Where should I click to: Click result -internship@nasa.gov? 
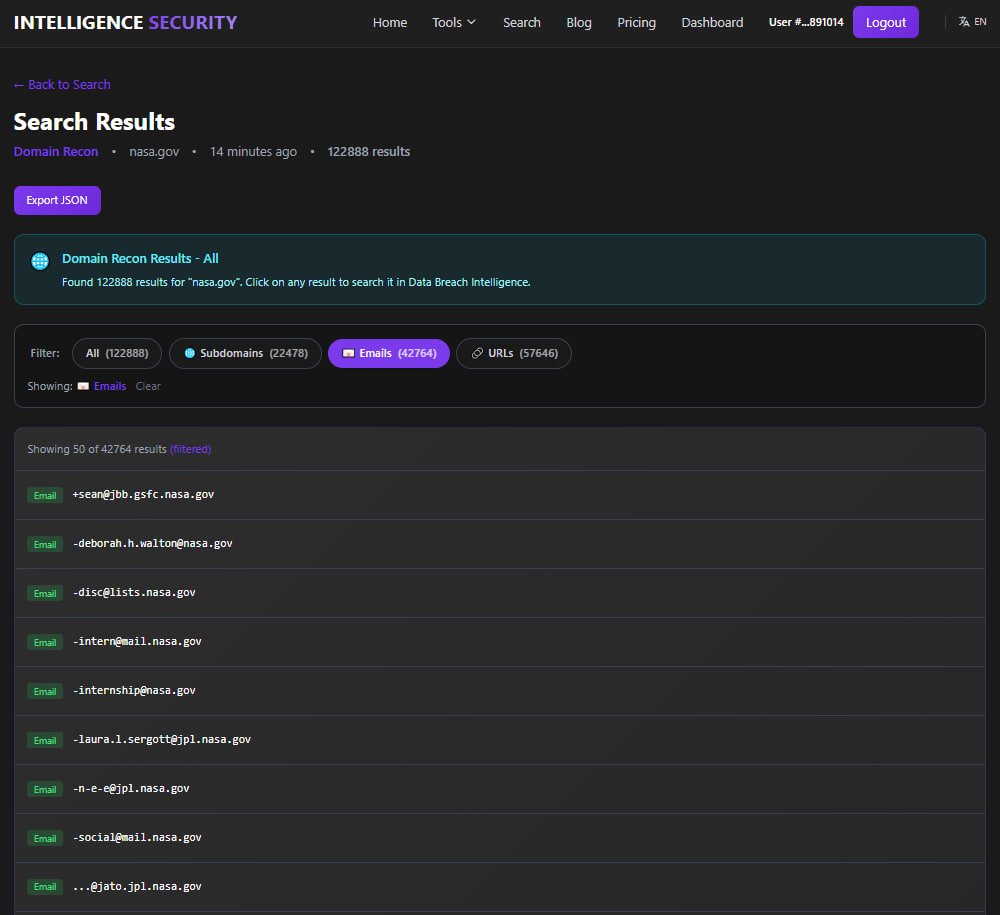(500, 691)
